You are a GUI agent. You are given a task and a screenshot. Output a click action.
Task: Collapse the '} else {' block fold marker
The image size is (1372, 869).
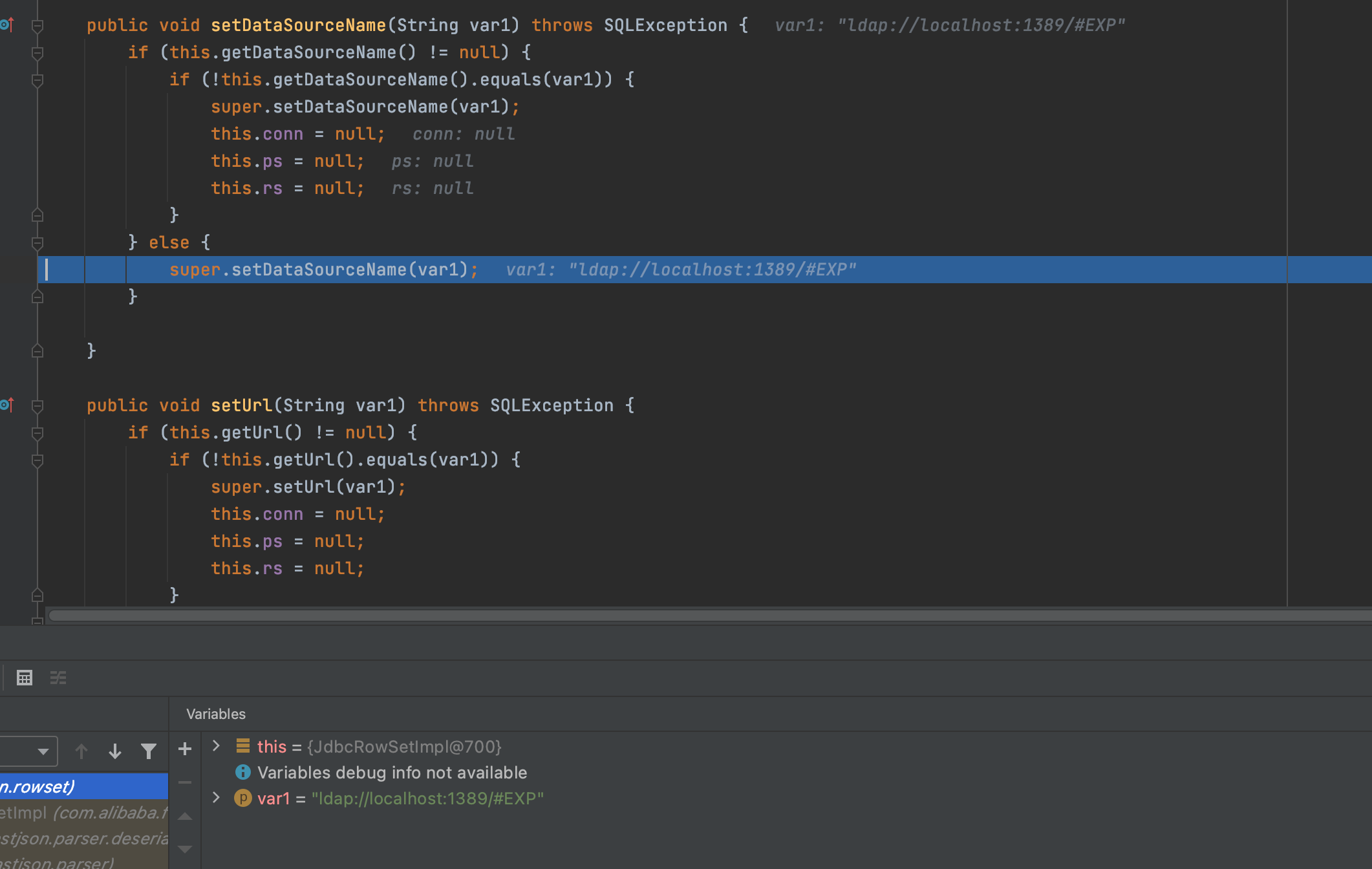(x=38, y=243)
